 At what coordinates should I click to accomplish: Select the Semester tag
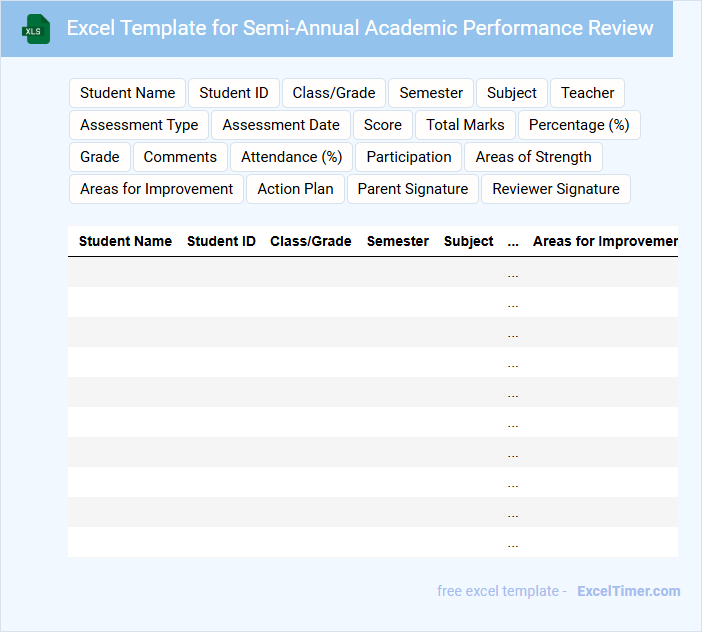(x=431, y=93)
